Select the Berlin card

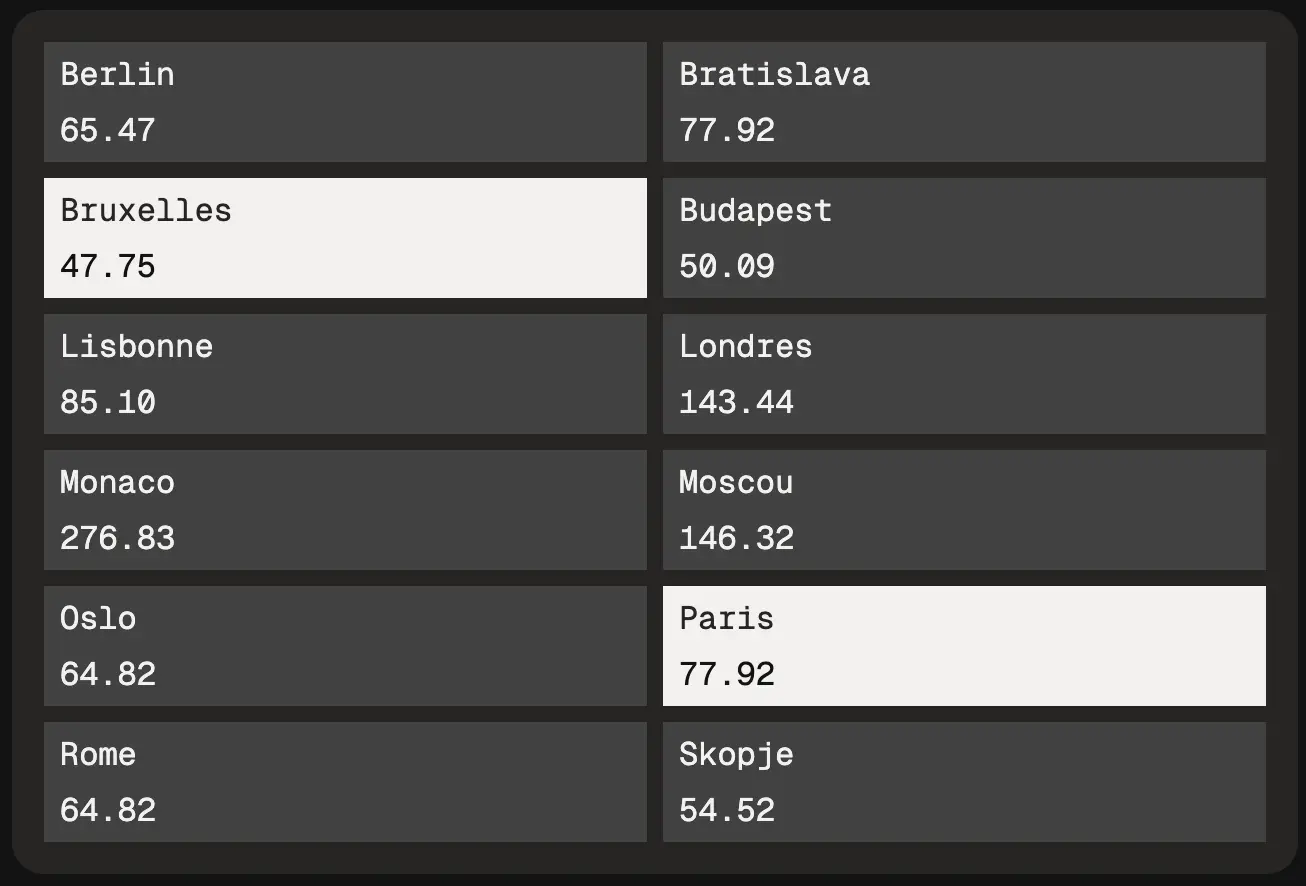(x=345, y=101)
